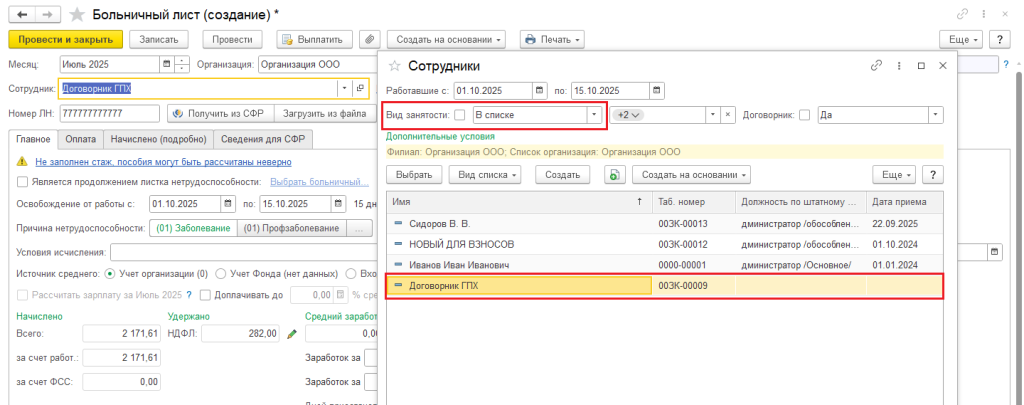Open employee card icon beside Сотрудник field
The height and width of the screenshot is (405, 1024).
coord(360,88)
